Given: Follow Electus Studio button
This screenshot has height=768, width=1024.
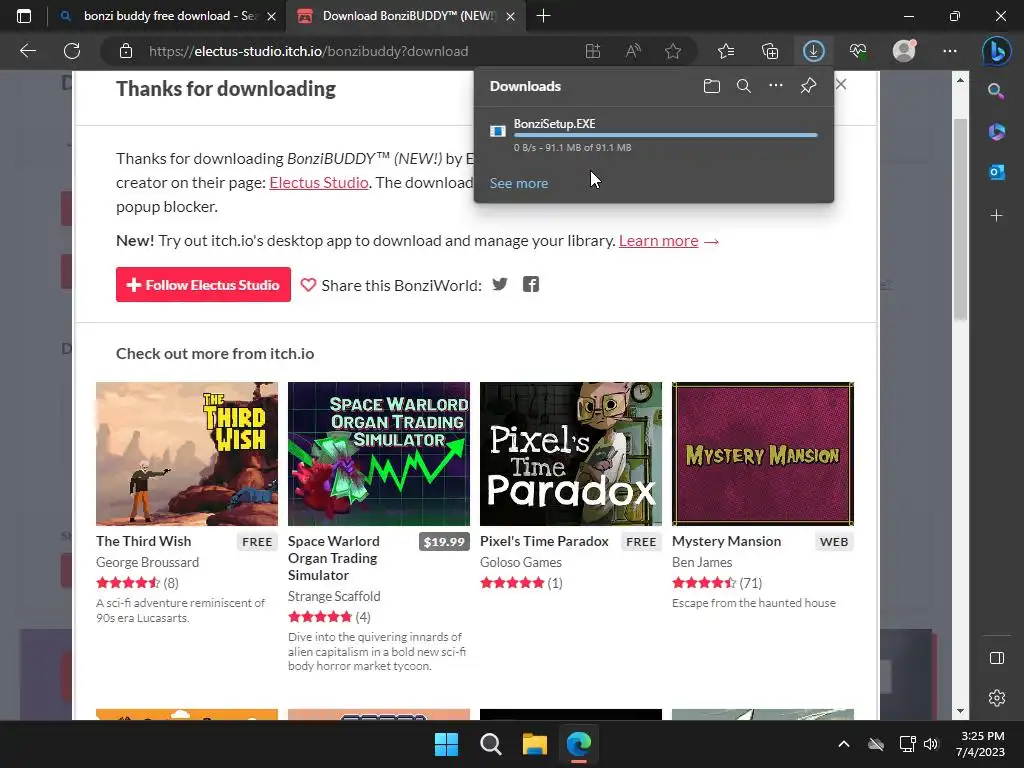Looking at the screenshot, I should 203,285.
